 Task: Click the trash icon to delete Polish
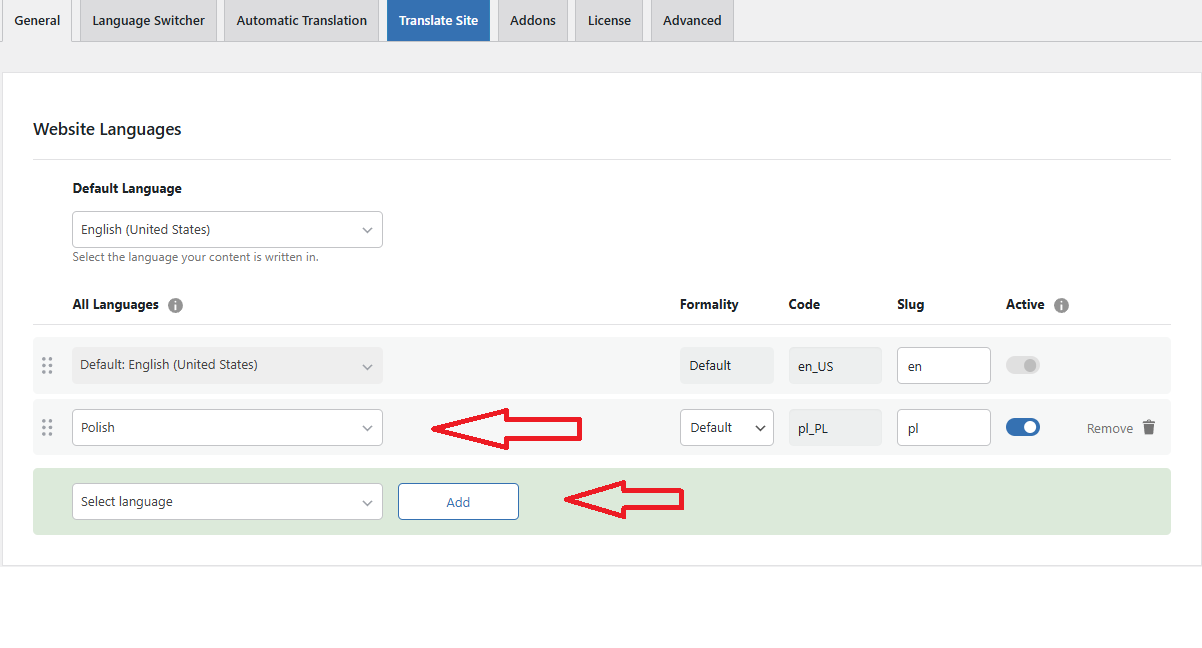(1148, 427)
